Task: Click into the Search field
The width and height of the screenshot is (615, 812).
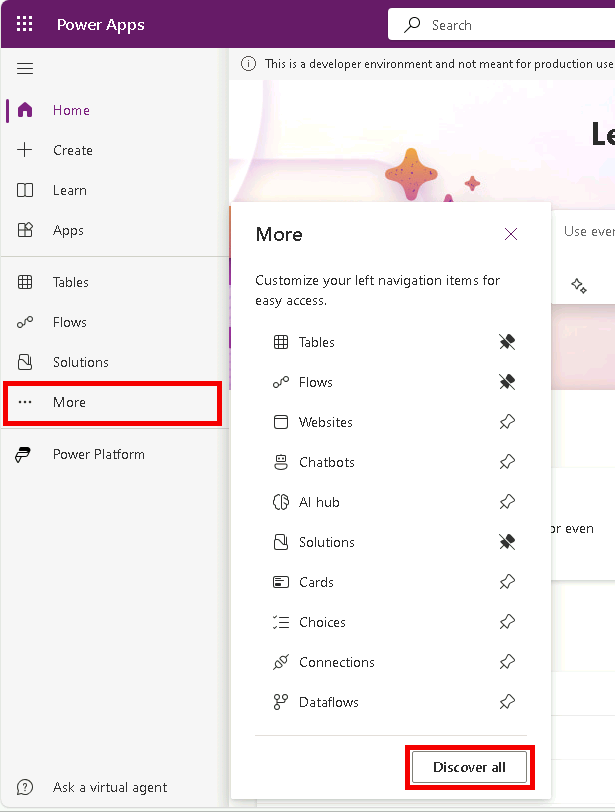Action: 501,24
